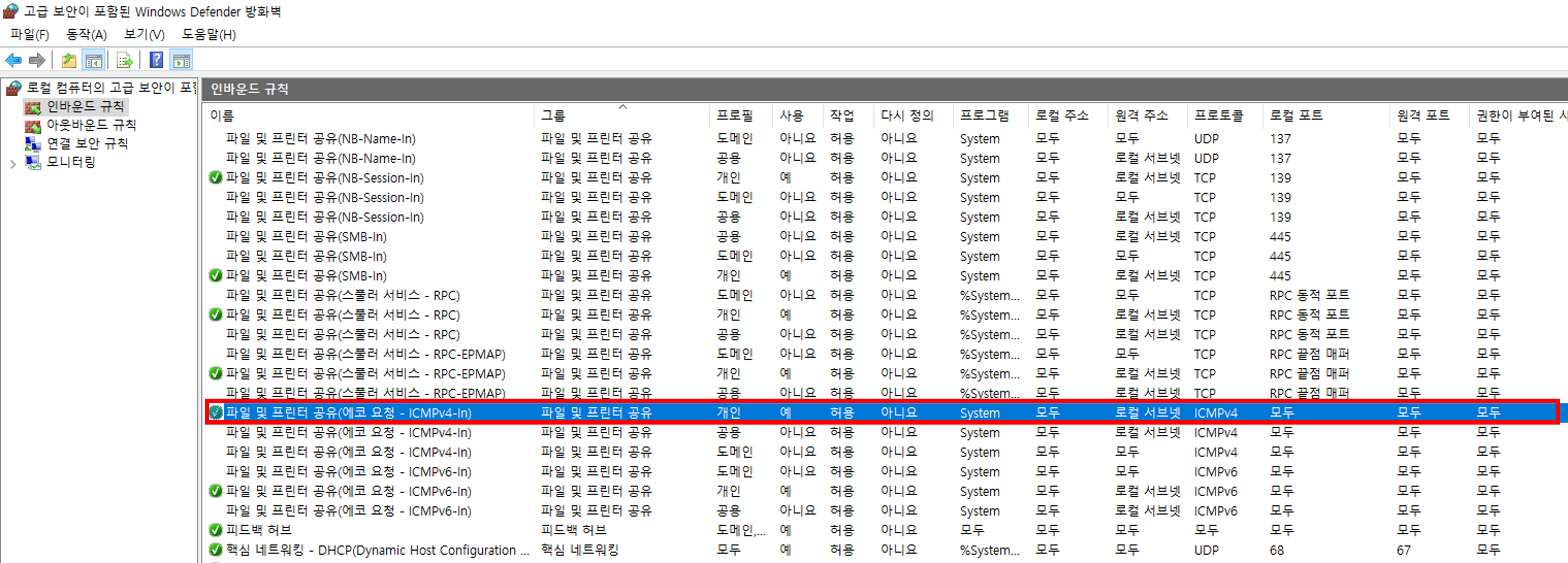Click green check icon of 피드백 허브 rule
1568x563 pixels.
point(215,530)
